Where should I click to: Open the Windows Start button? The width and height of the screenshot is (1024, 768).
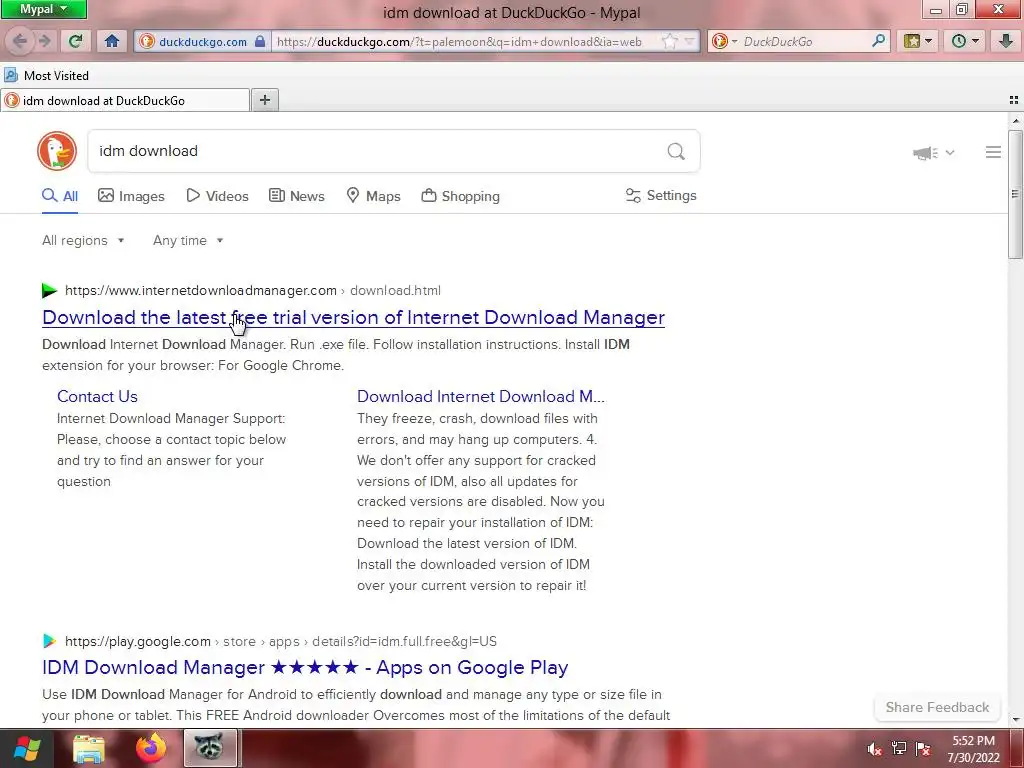(x=27, y=748)
